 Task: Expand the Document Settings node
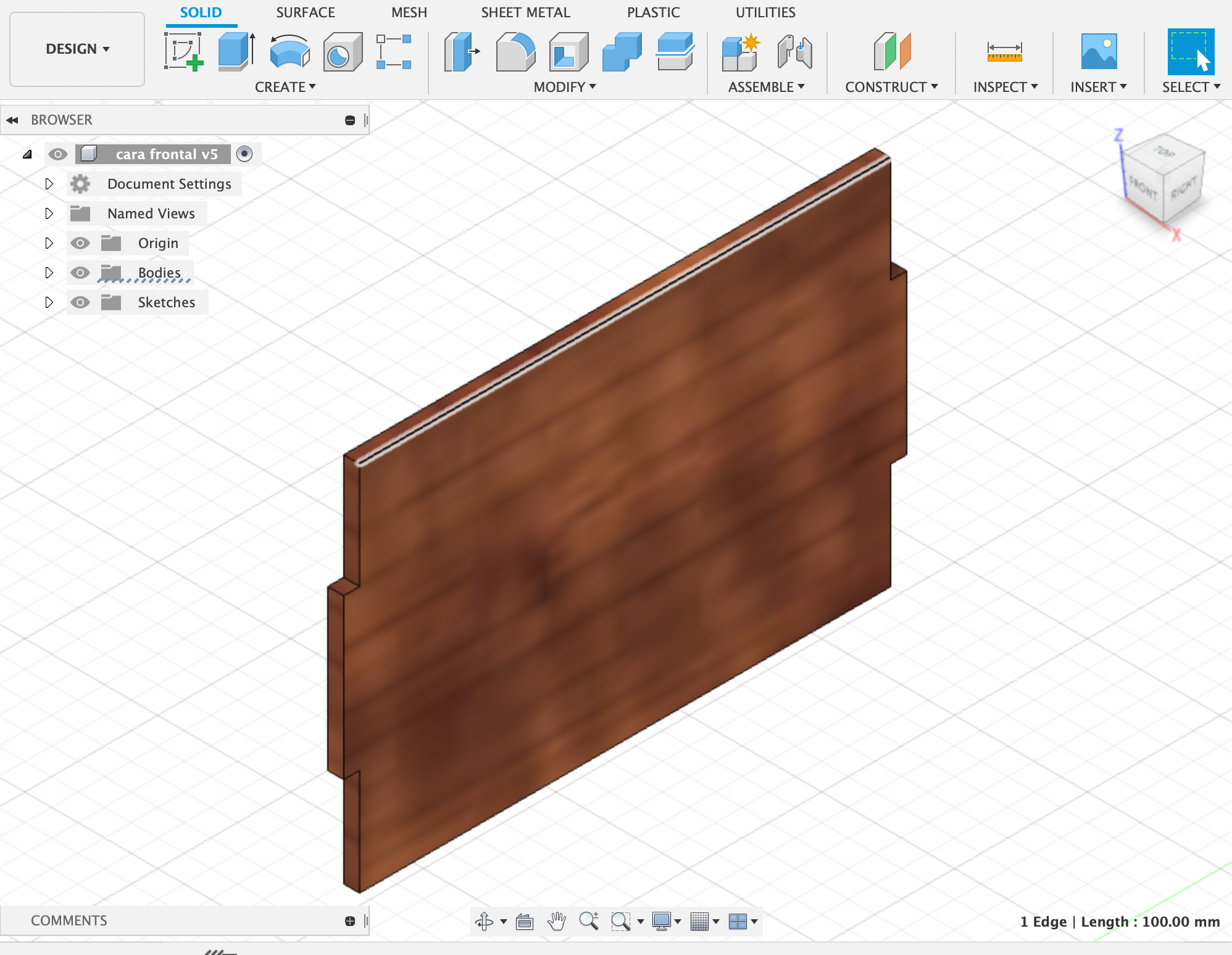[49, 184]
